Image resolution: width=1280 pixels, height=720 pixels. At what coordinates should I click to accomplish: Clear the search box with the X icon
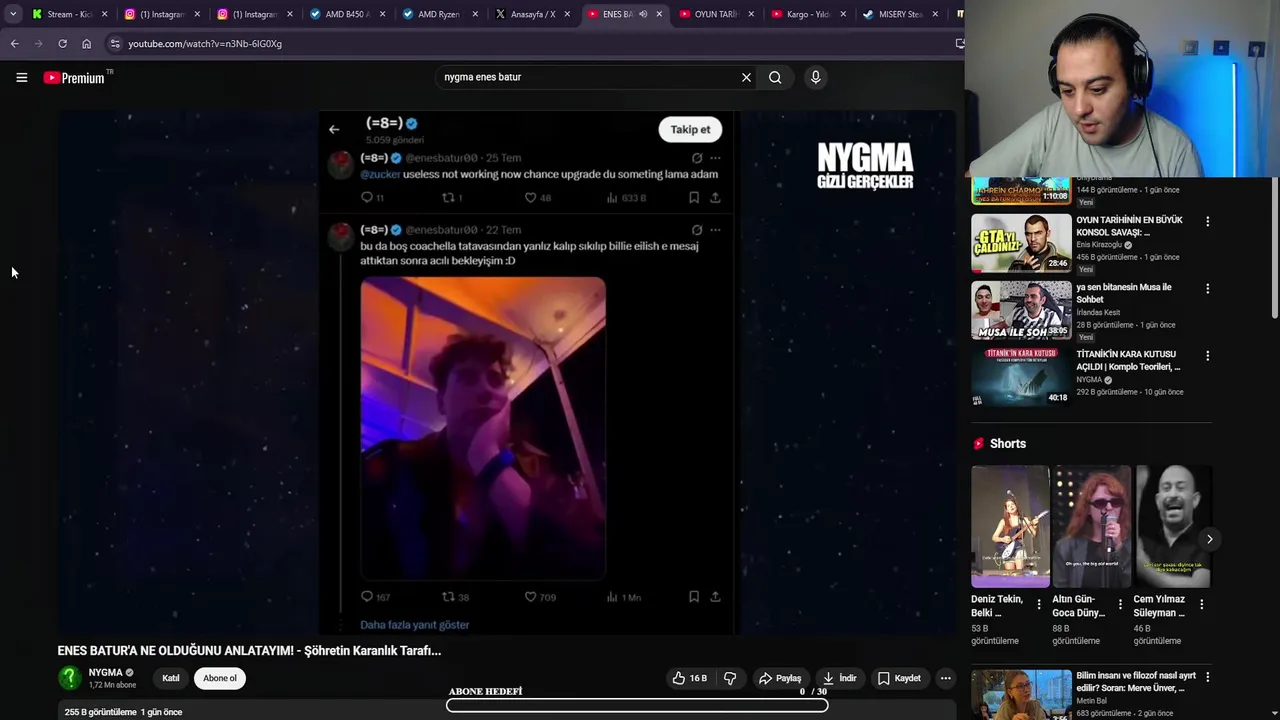pos(746,77)
